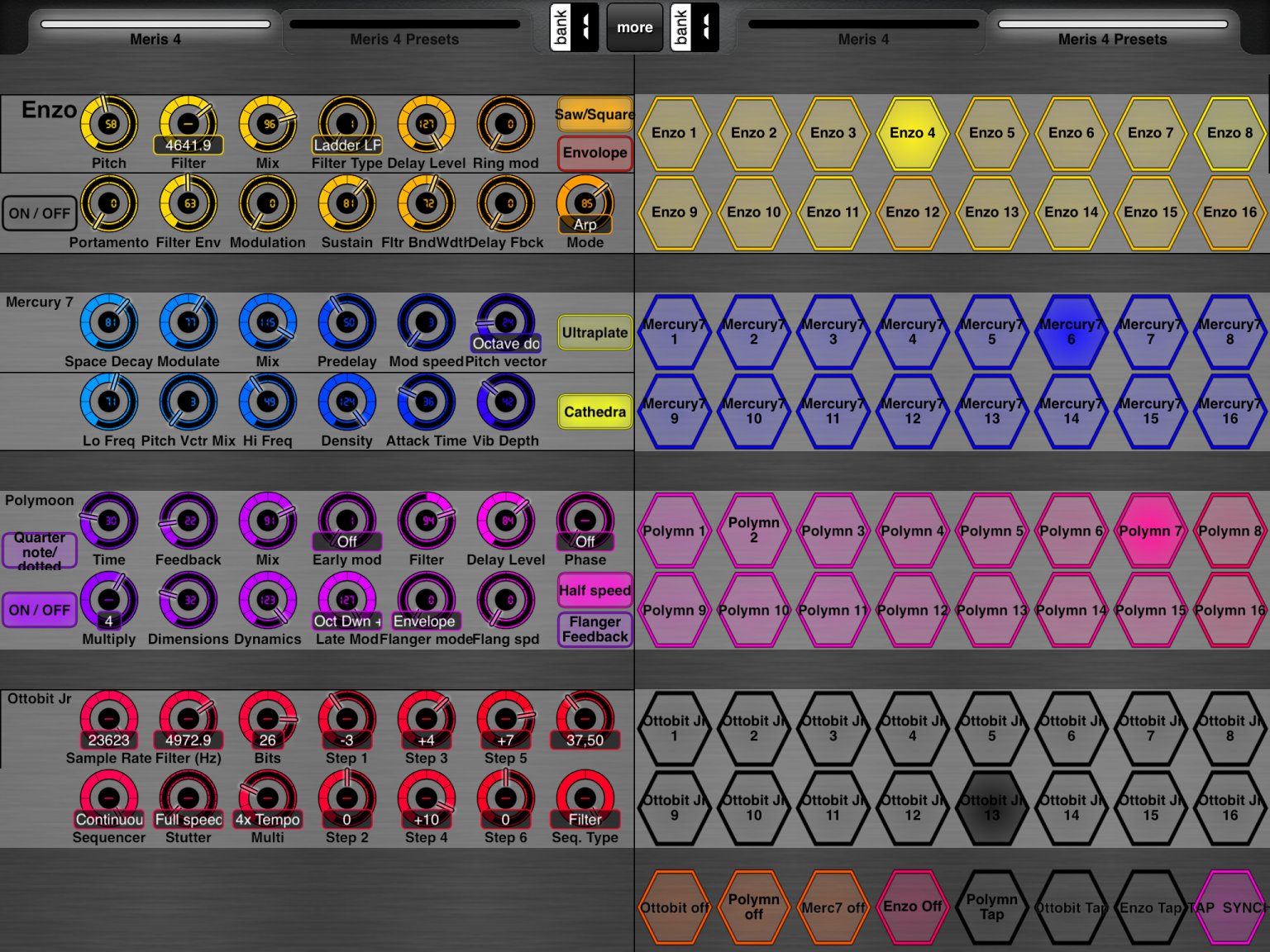Adjust the Mercury 7 Space Decay knob

click(109, 322)
